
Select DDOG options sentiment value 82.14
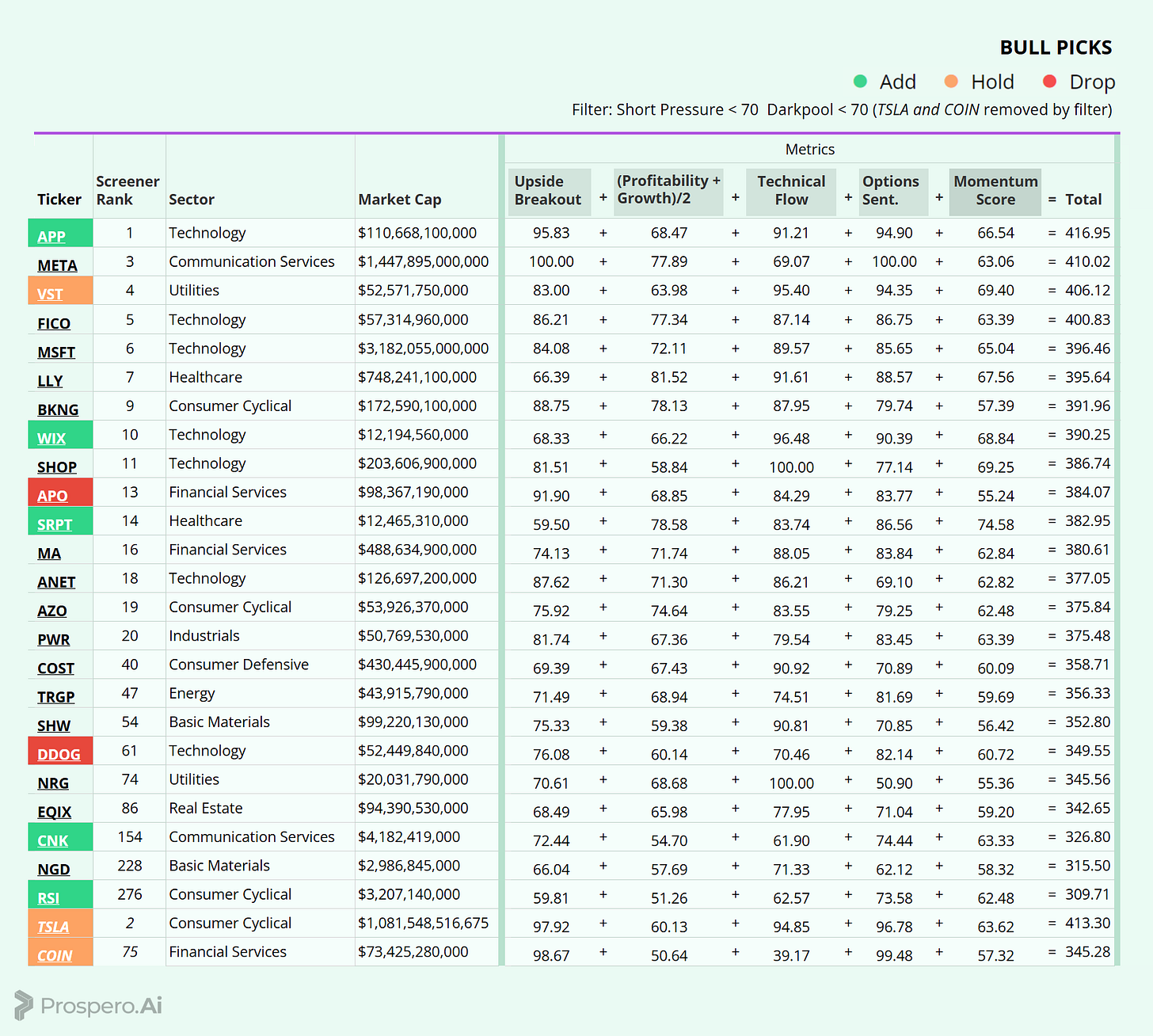pos(894,755)
